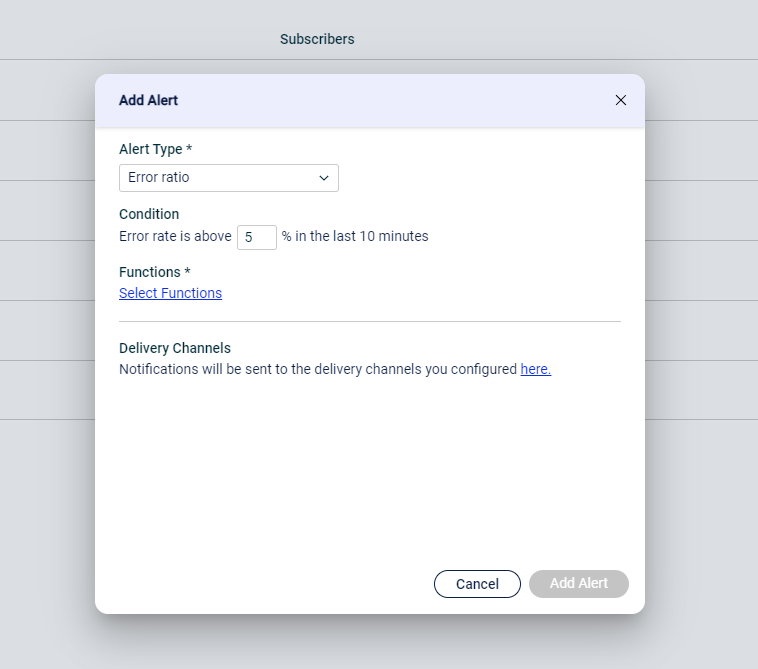This screenshot has height=669, width=758.
Task: Click the Subscribers column header behind the dialog
Action: click(x=317, y=39)
